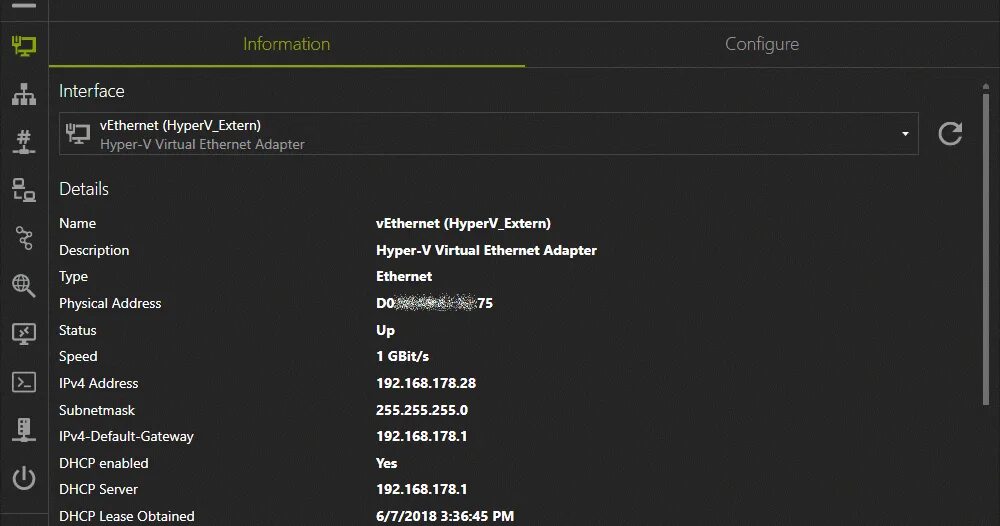Viewport: 1000px width, 526px height.
Task: Refresh the network interface list
Action: tap(950, 133)
